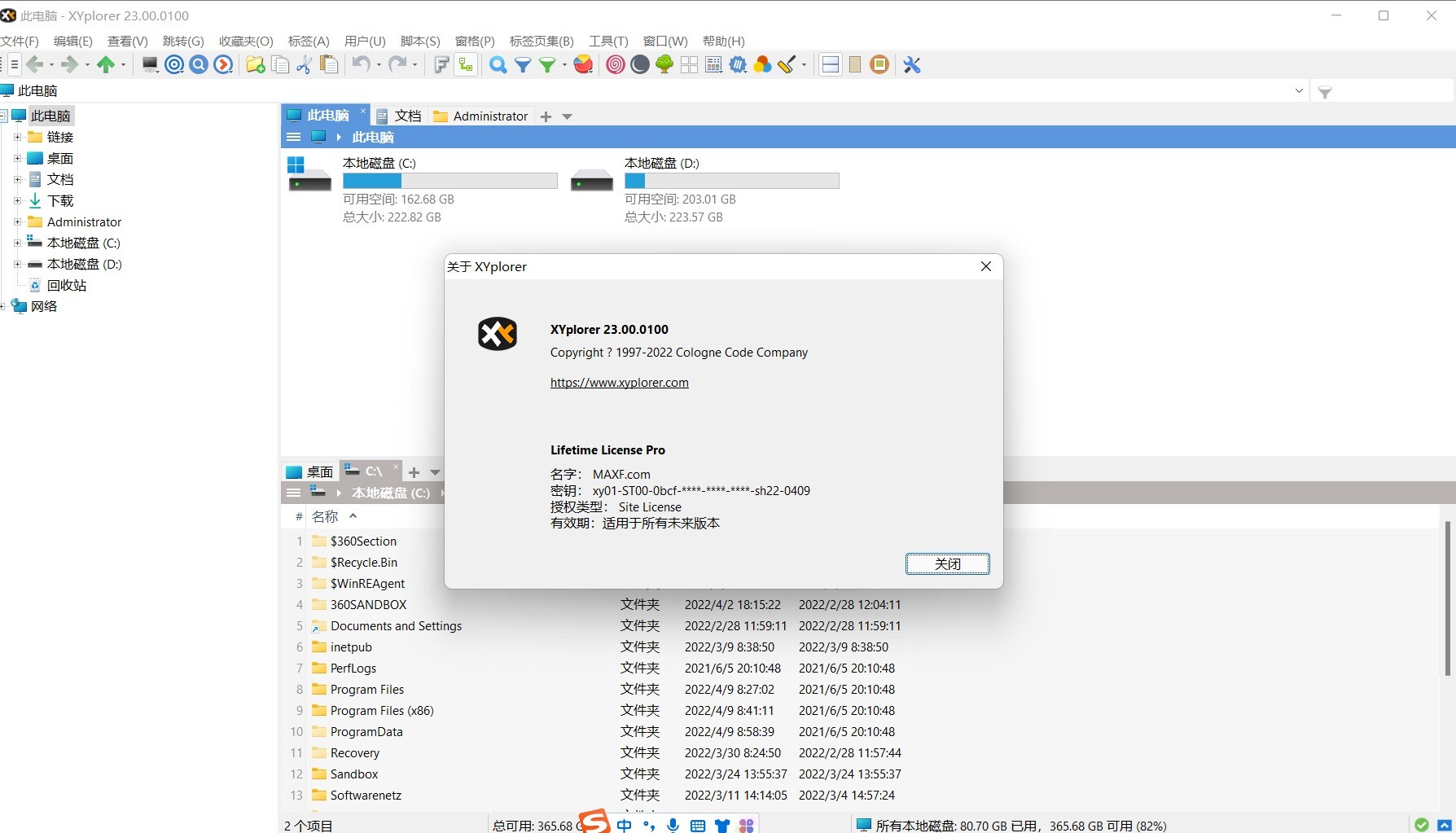Toggle the dark mode moon icon
This screenshot has height=833, width=1456.
pos(640,65)
